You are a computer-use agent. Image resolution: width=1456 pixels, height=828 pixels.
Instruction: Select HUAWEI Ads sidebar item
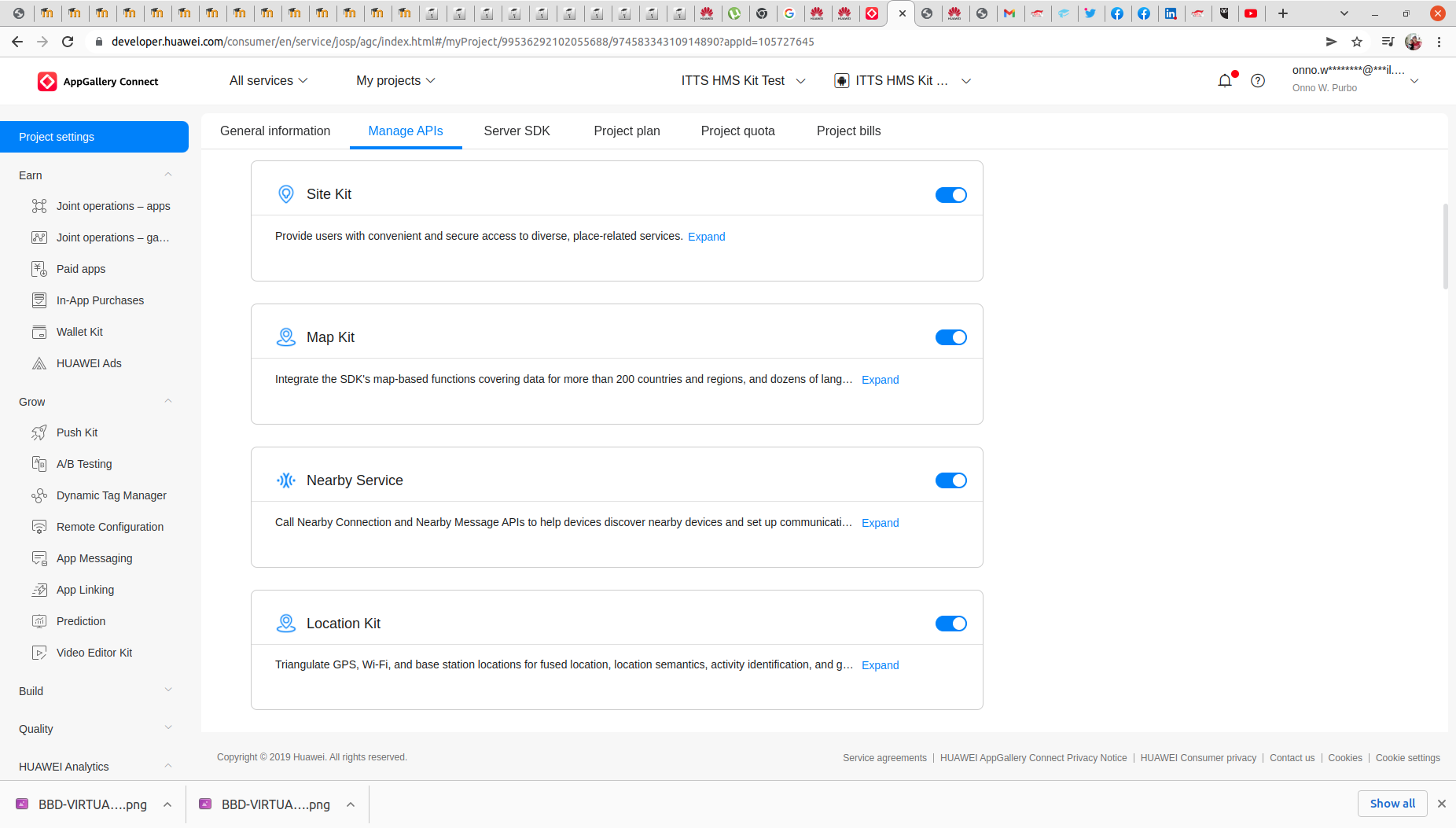click(x=89, y=363)
